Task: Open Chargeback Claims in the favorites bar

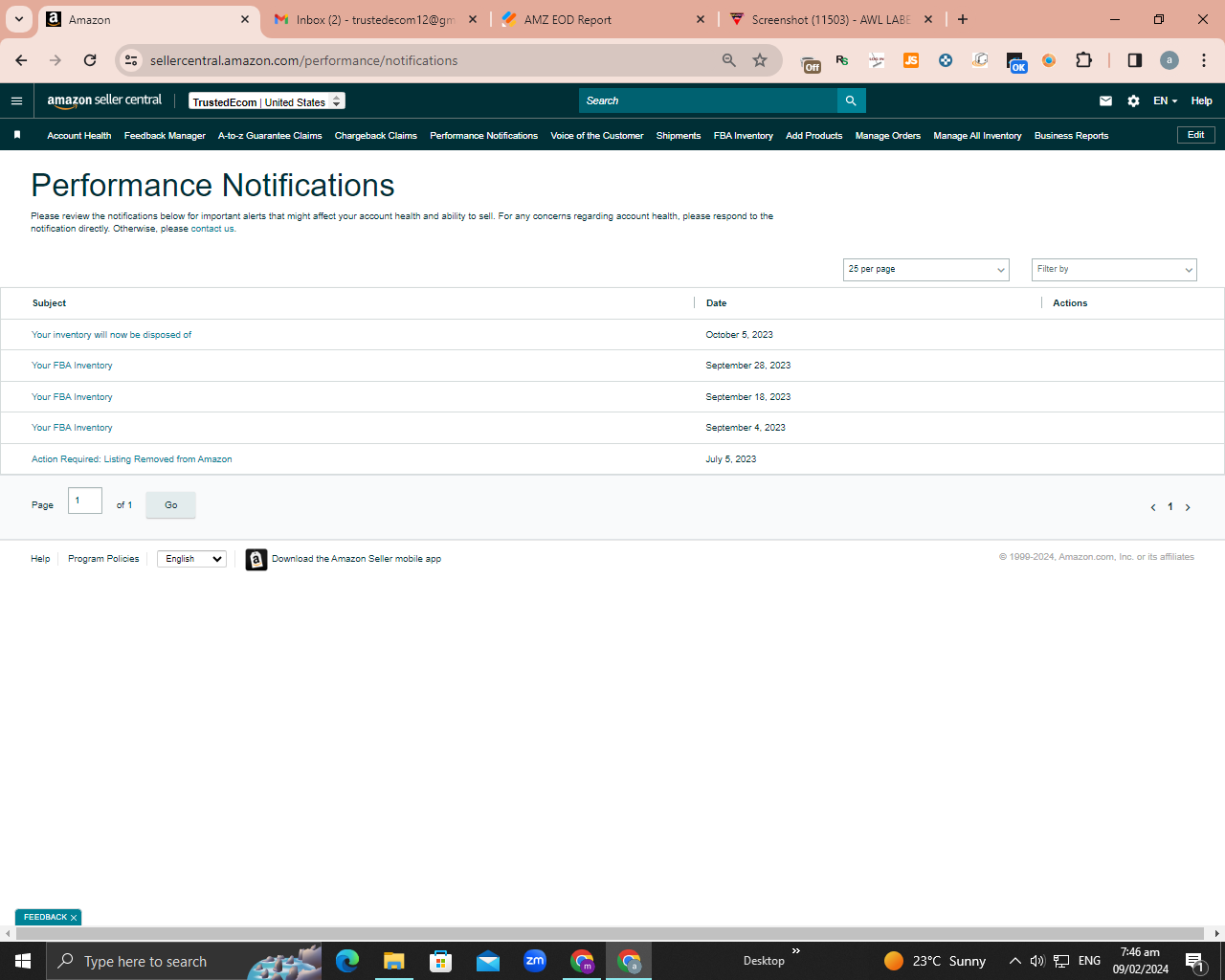Action: (376, 136)
